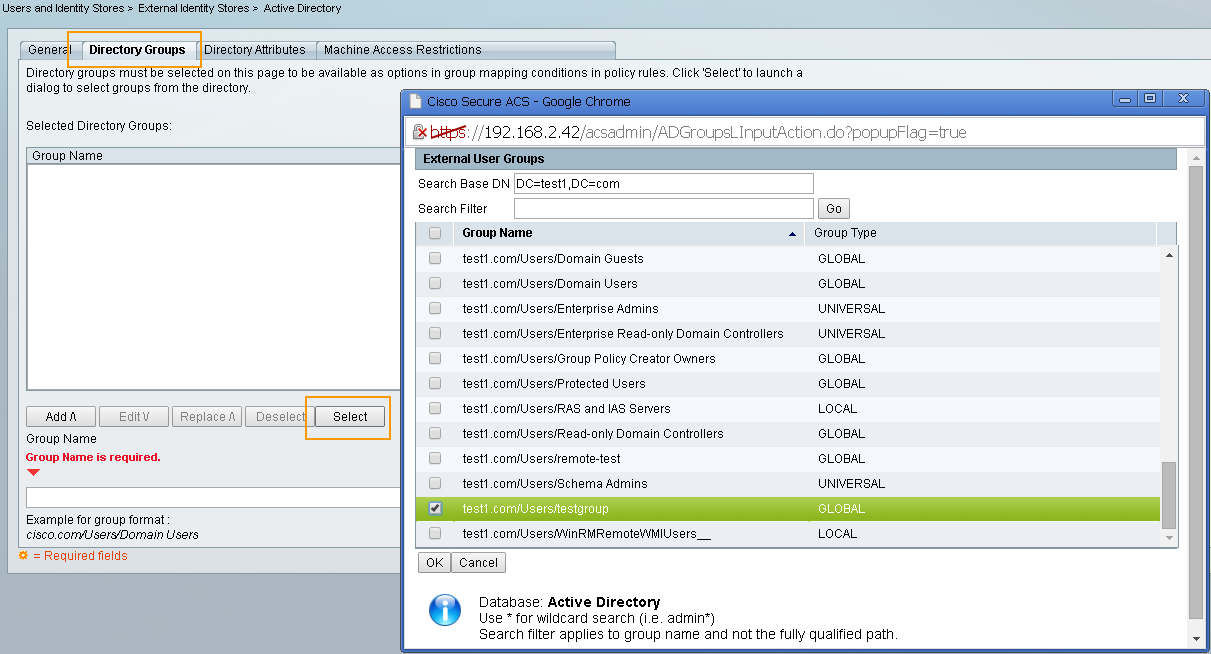1211x654 pixels.
Task: Focus the Group Name input field
Action: pyautogui.click(x=213, y=498)
